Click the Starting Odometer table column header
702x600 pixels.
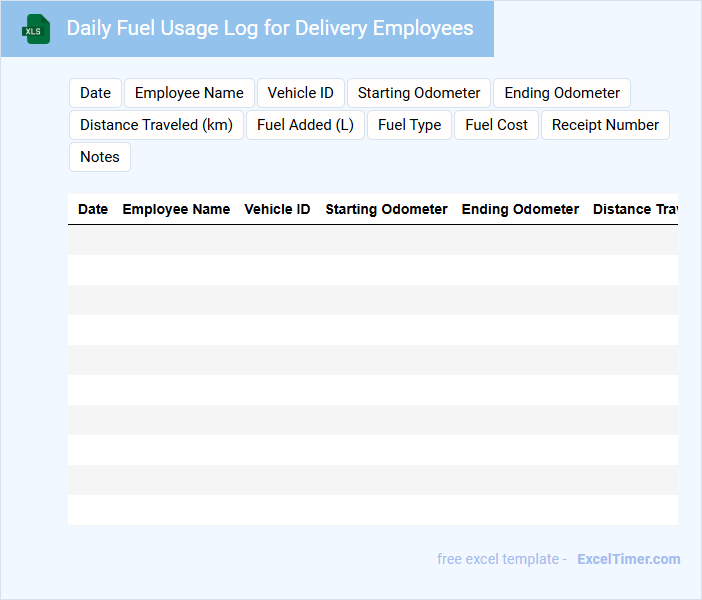[x=386, y=209]
